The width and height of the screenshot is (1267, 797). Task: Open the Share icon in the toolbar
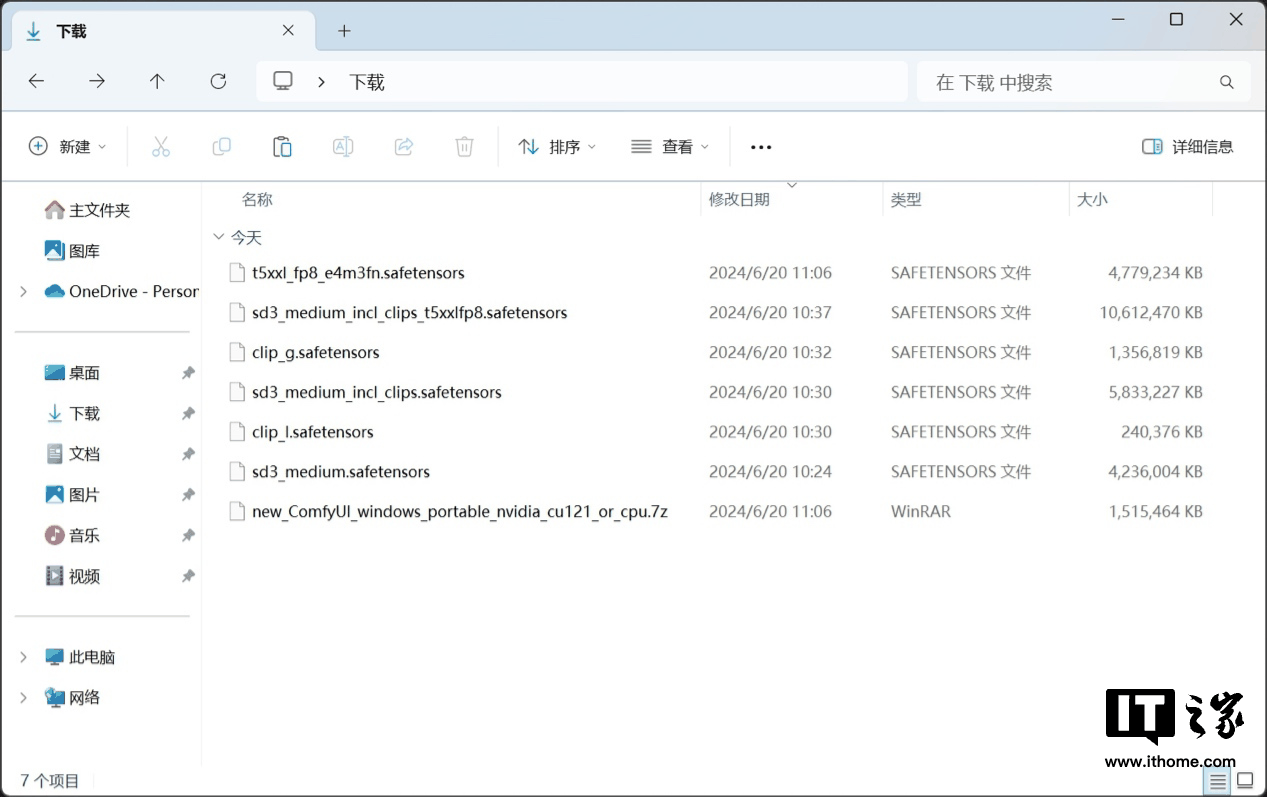pyautogui.click(x=403, y=146)
